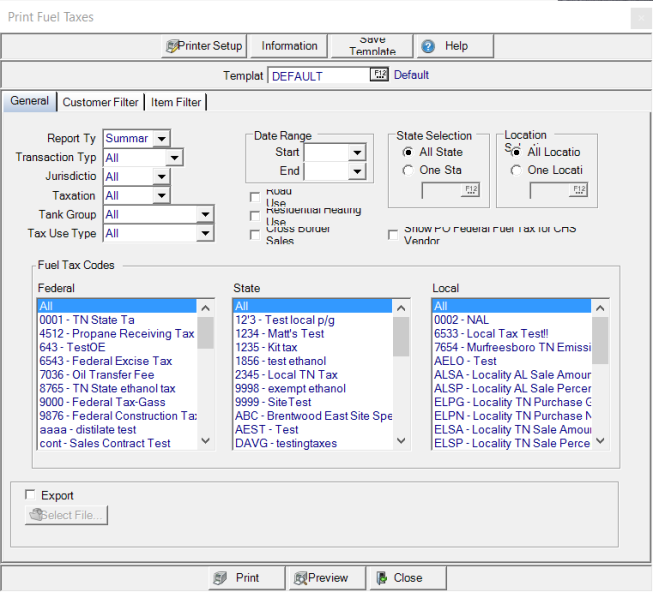Open the Tank Group dropdown
653x592 pixels.
pyautogui.click(x=205, y=214)
